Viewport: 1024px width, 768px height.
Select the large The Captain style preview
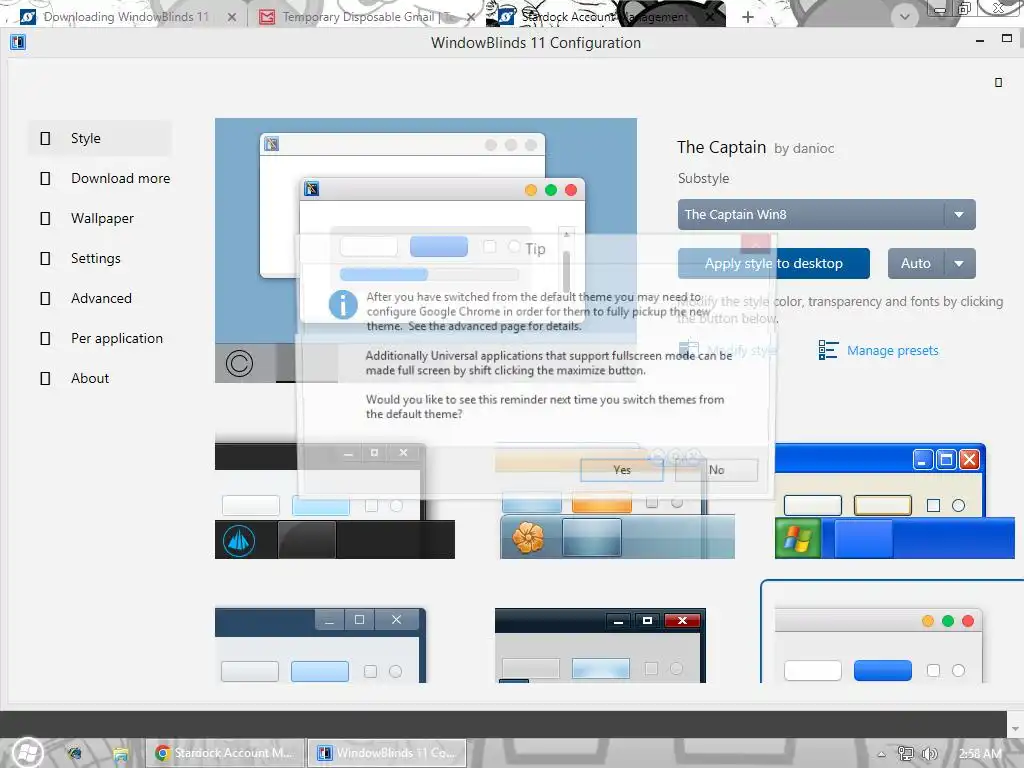(x=426, y=250)
